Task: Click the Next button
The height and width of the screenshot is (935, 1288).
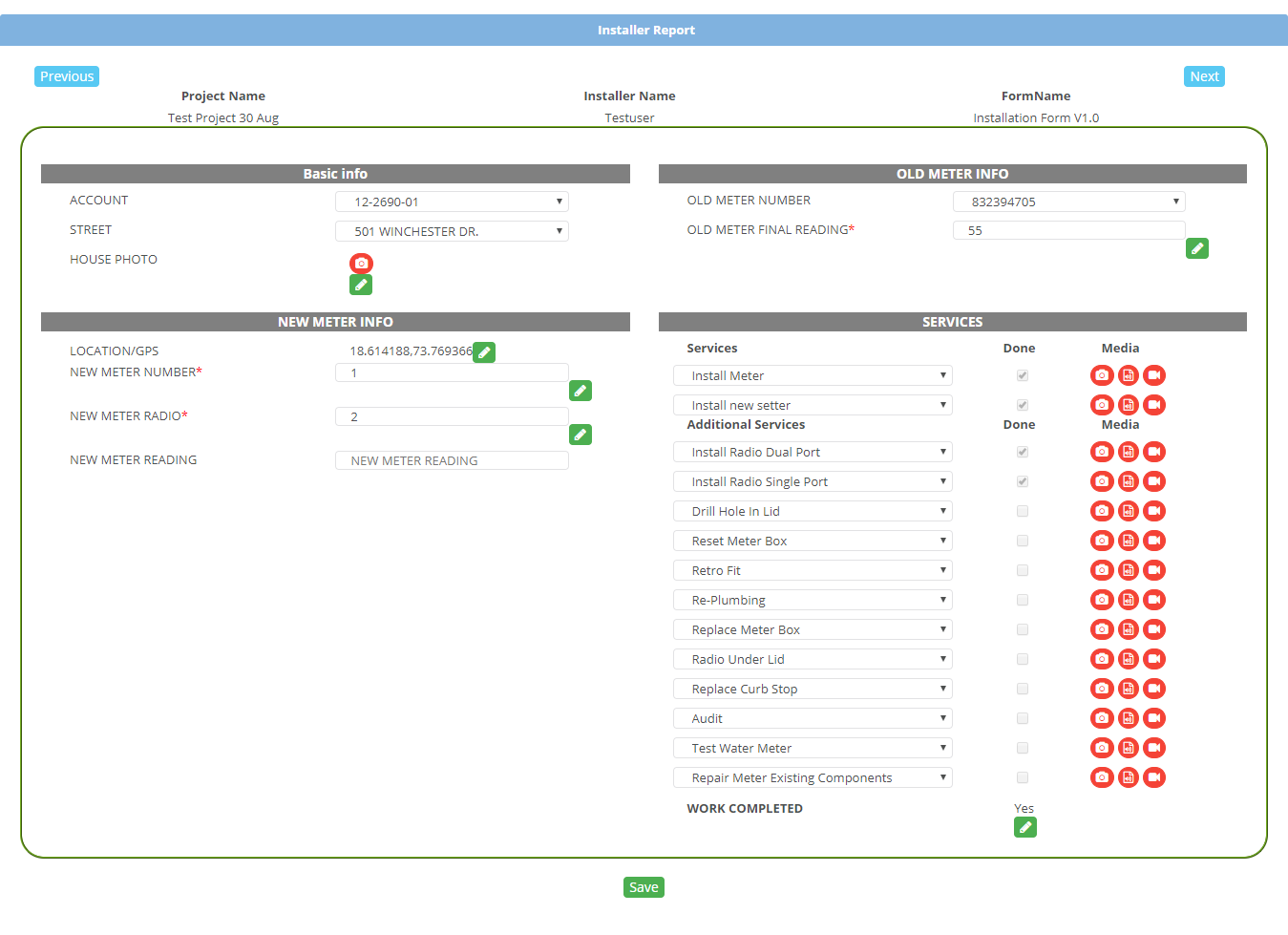Action: pos(1204,76)
